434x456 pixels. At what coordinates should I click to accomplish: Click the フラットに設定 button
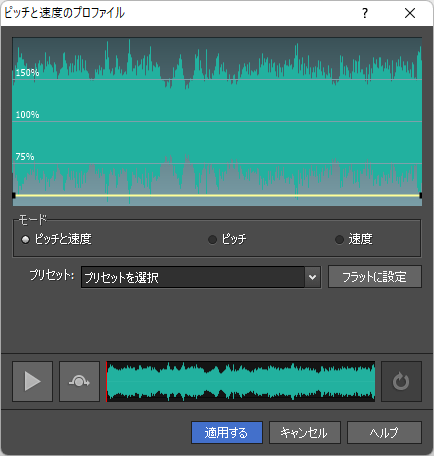pyautogui.click(x=375, y=277)
